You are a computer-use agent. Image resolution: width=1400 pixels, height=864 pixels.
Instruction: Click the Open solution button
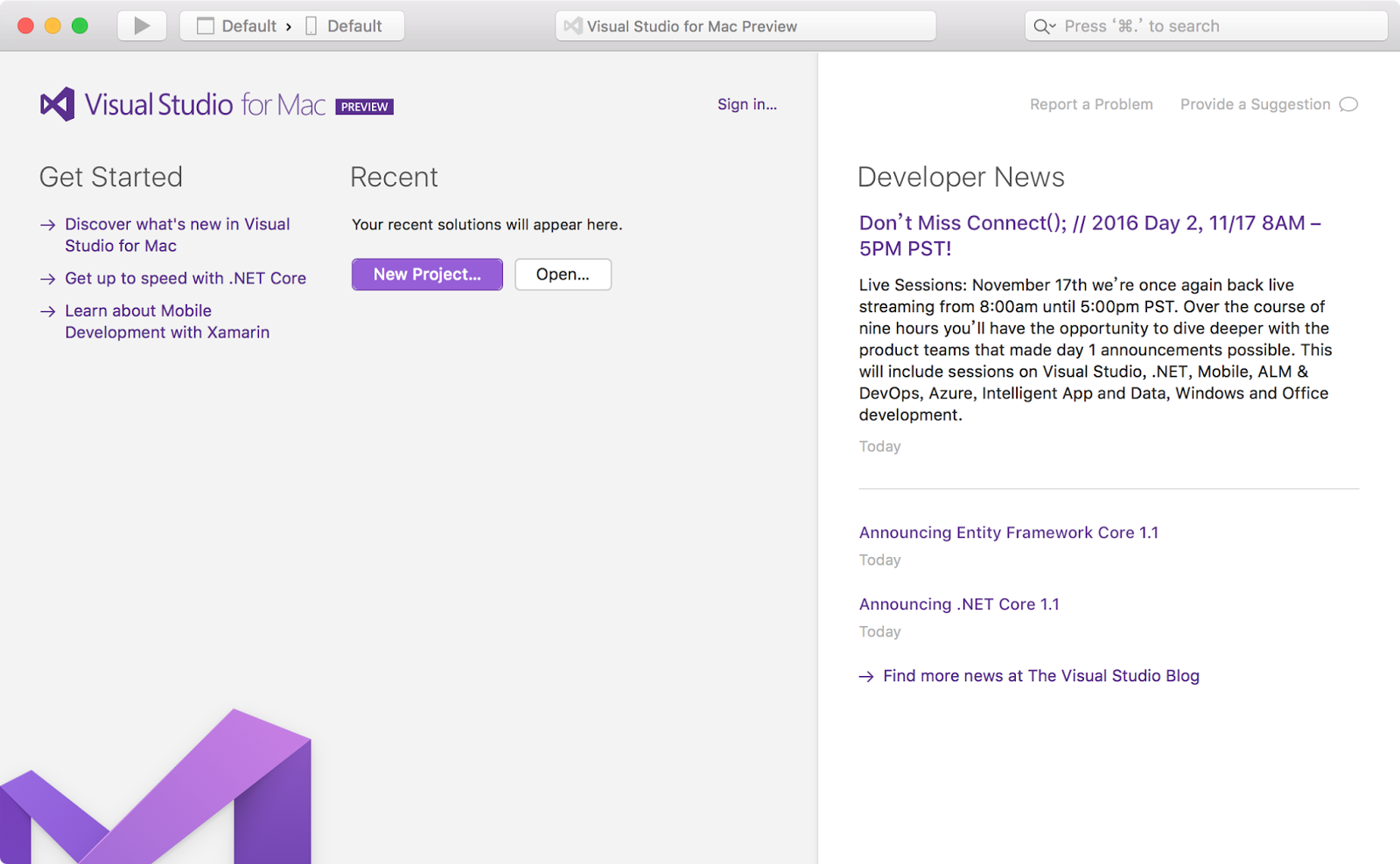click(563, 275)
